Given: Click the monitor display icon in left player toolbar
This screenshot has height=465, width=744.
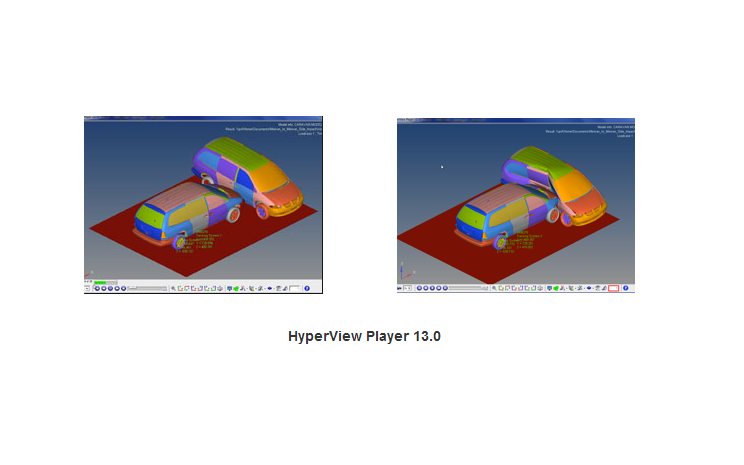Looking at the screenshot, I should coord(229,288).
